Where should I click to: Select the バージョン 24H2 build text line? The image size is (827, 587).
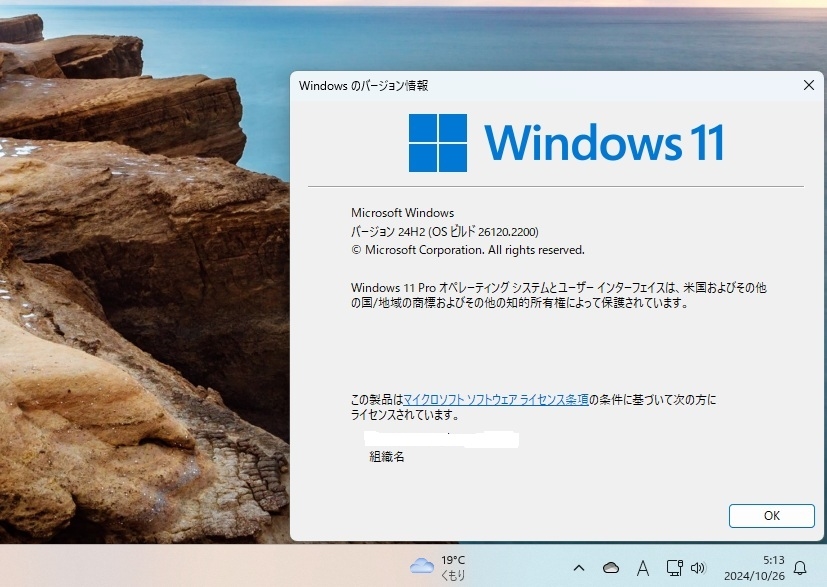tap(445, 232)
